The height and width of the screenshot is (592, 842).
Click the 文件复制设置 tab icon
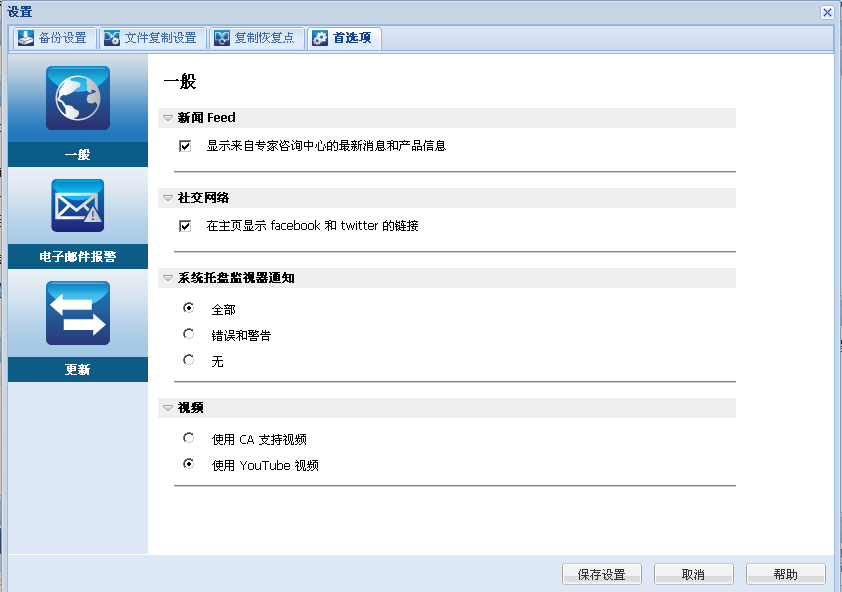click(x=113, y=38)
